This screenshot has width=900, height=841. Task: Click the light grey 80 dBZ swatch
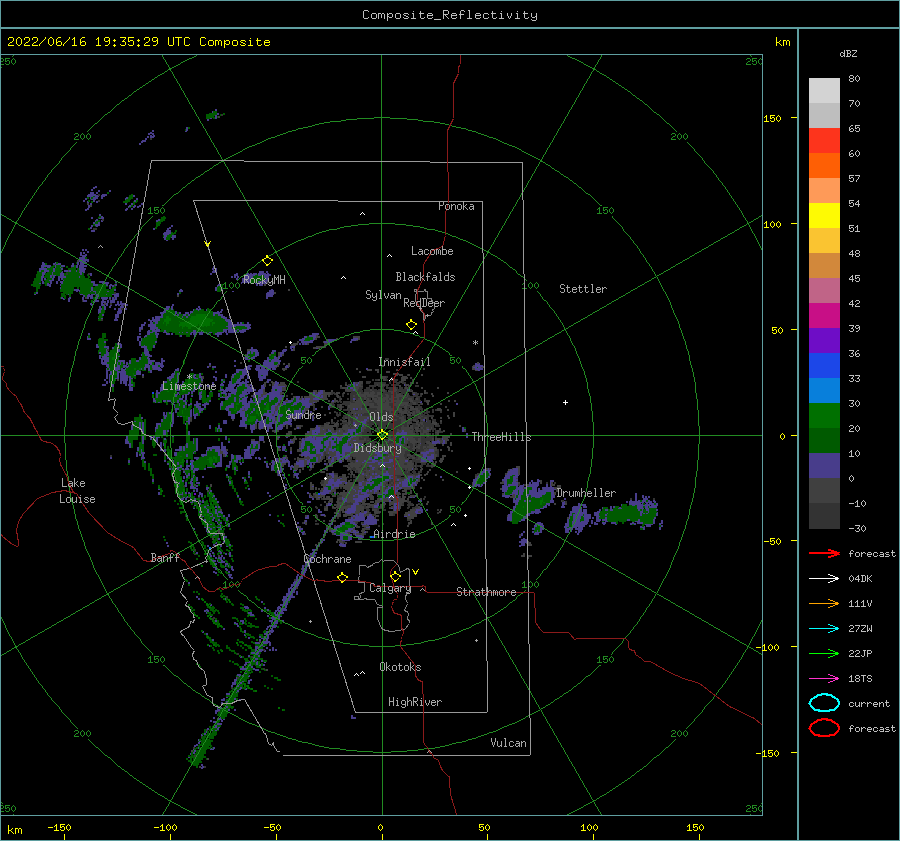coord(824,90)
